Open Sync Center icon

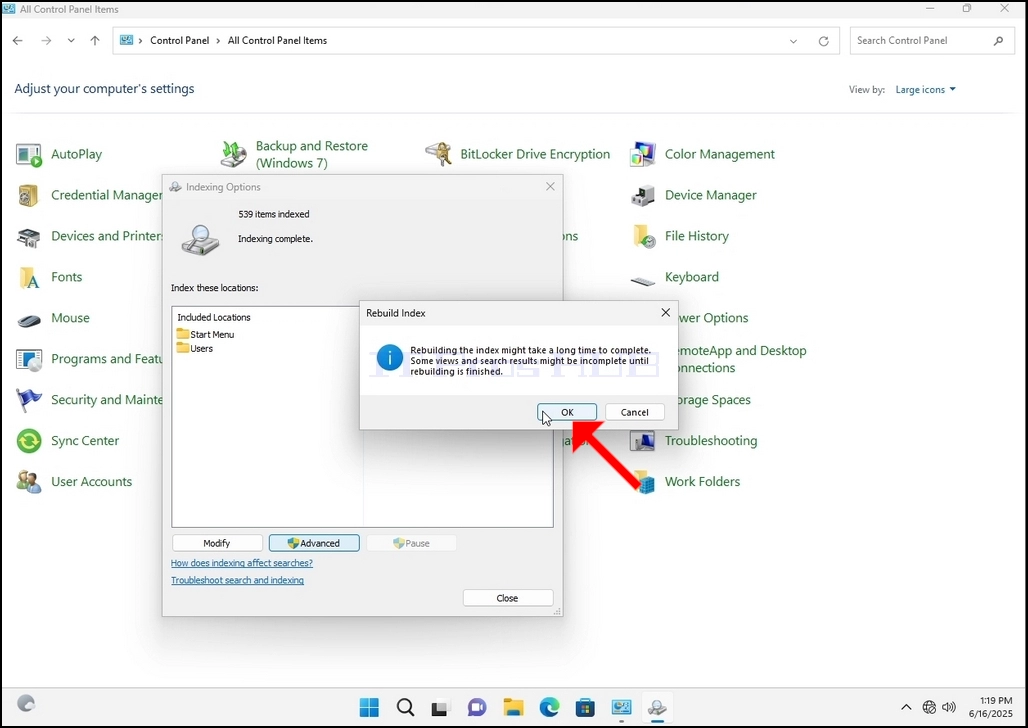(28, 441)
